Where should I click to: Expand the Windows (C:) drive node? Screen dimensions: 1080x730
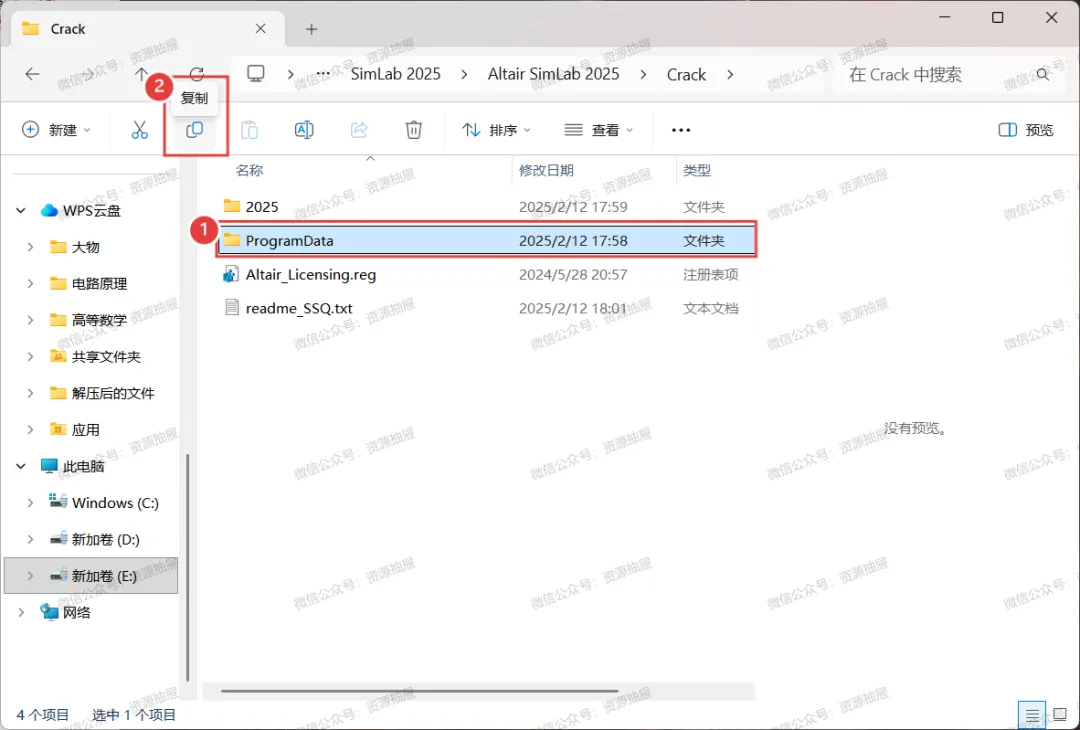coord(30,503)
